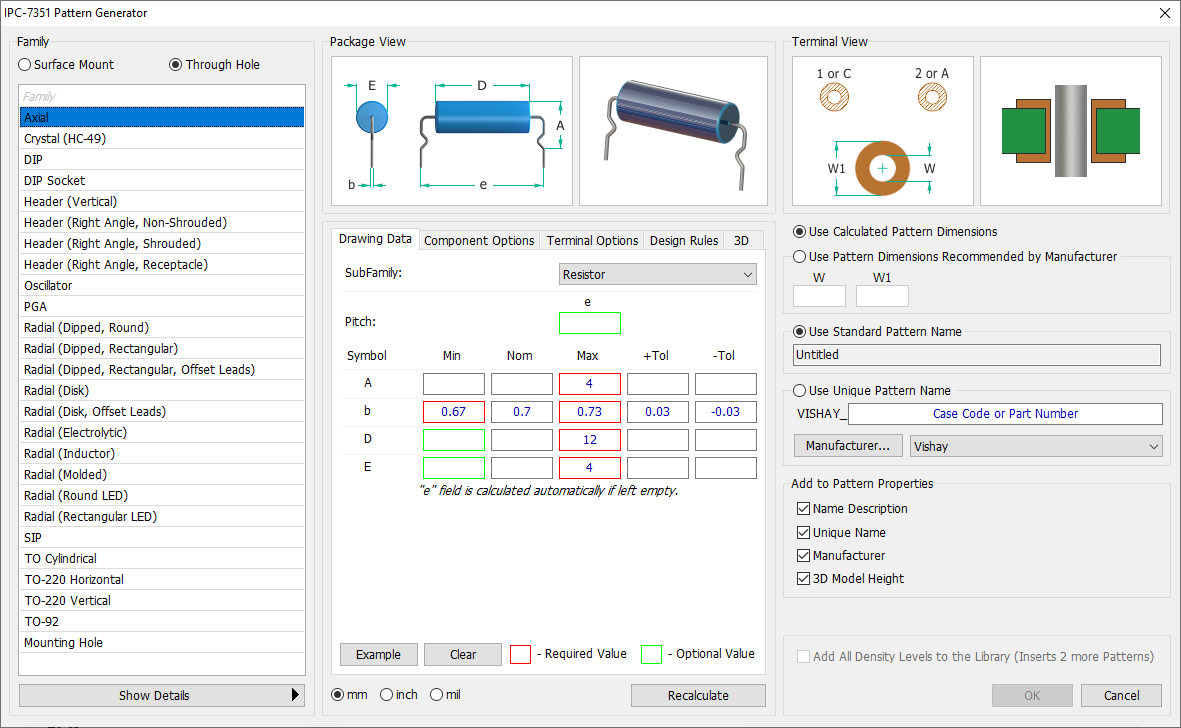Close the IPC-7351 Pattern Generator window

coord(1164,13)
